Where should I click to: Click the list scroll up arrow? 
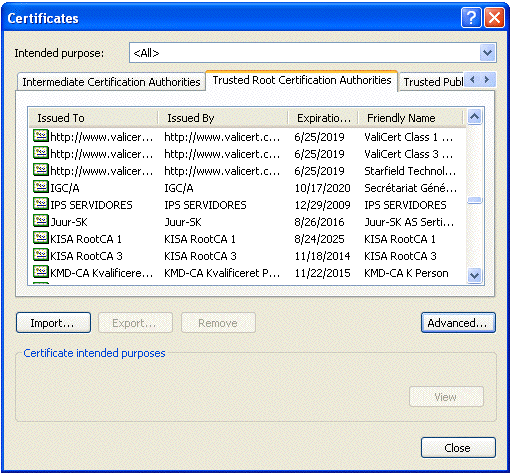pyautogui.click(x=474, y=117)
